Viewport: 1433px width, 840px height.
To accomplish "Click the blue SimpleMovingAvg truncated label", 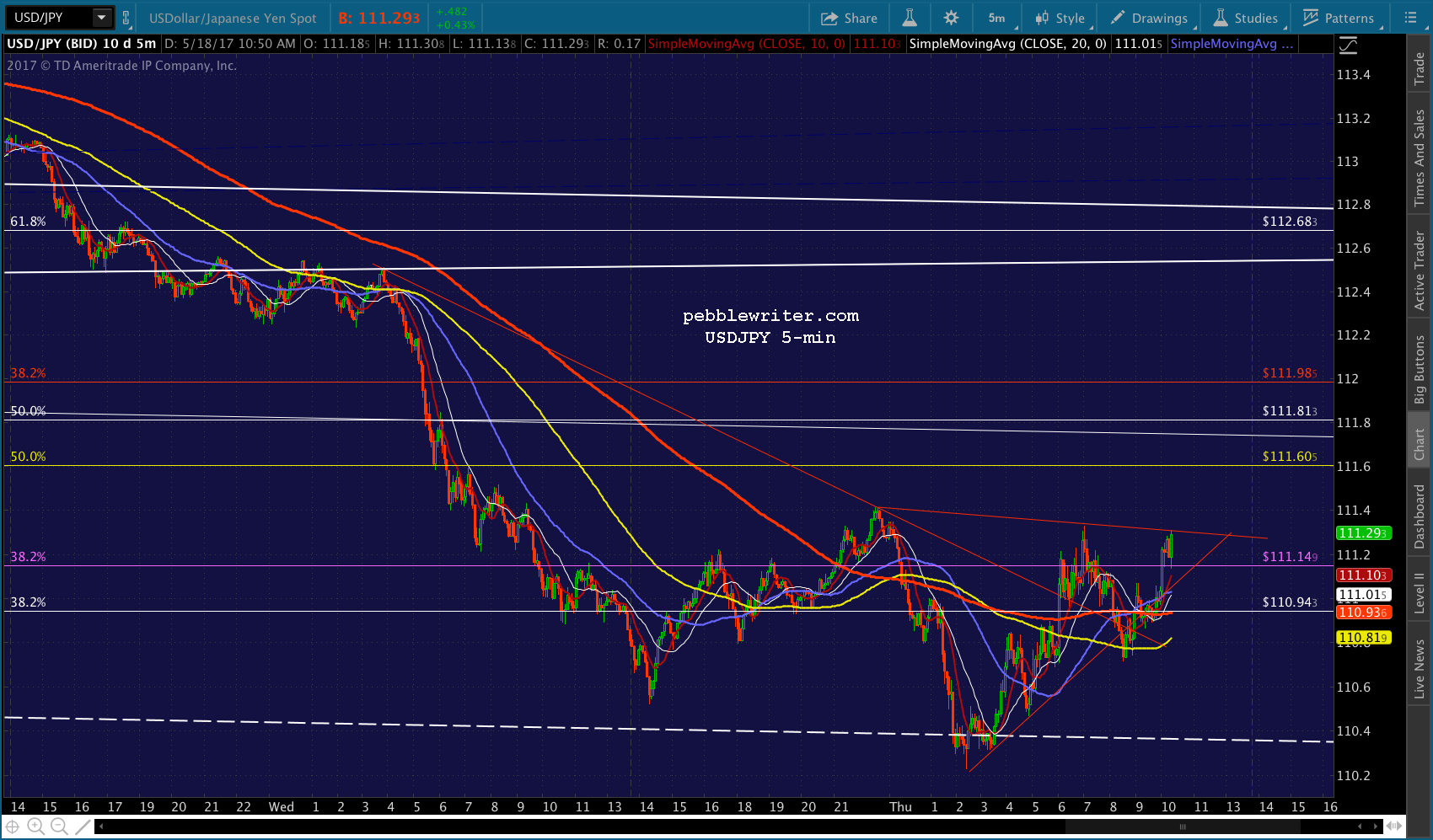I will (1232, 44).
